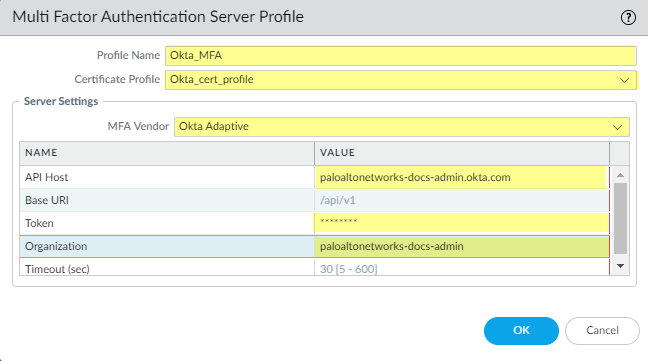Edit the API Host value paloaltonetworks-docs-admin.okta.com
The image size is (648, 361).
pyautogui.click(x=462, y=178)
